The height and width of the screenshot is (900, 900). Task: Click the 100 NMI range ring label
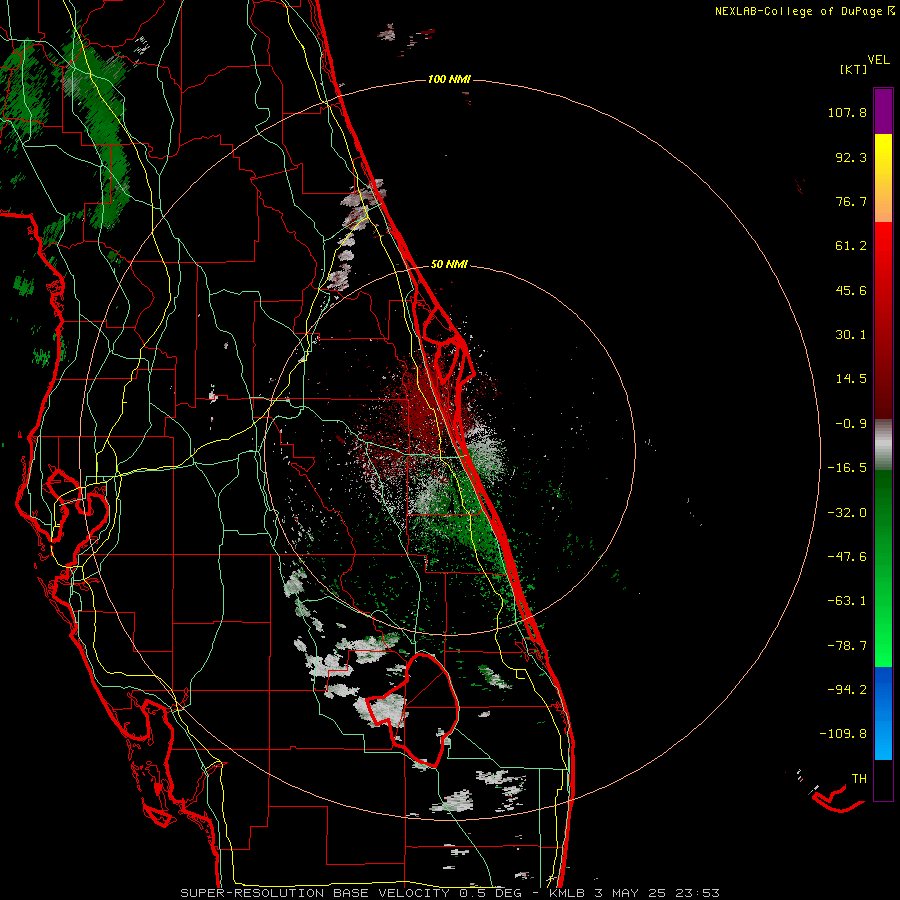(x=449, y=79)
